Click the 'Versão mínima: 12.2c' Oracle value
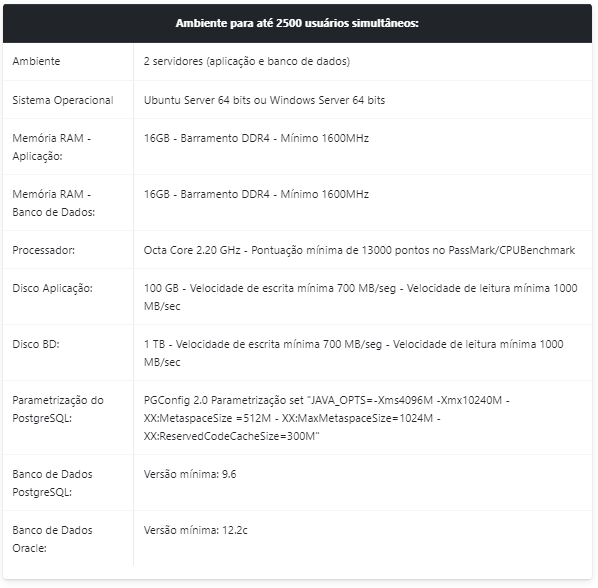The width and height of the screenshot is (598, 588). [x=196, y=530]
